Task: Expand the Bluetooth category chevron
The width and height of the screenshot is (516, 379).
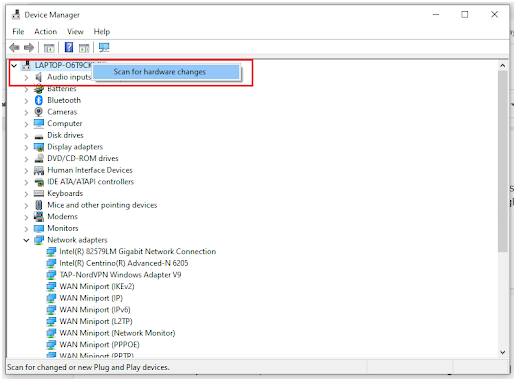Action: pyautogui.click(x=26, y=101)
